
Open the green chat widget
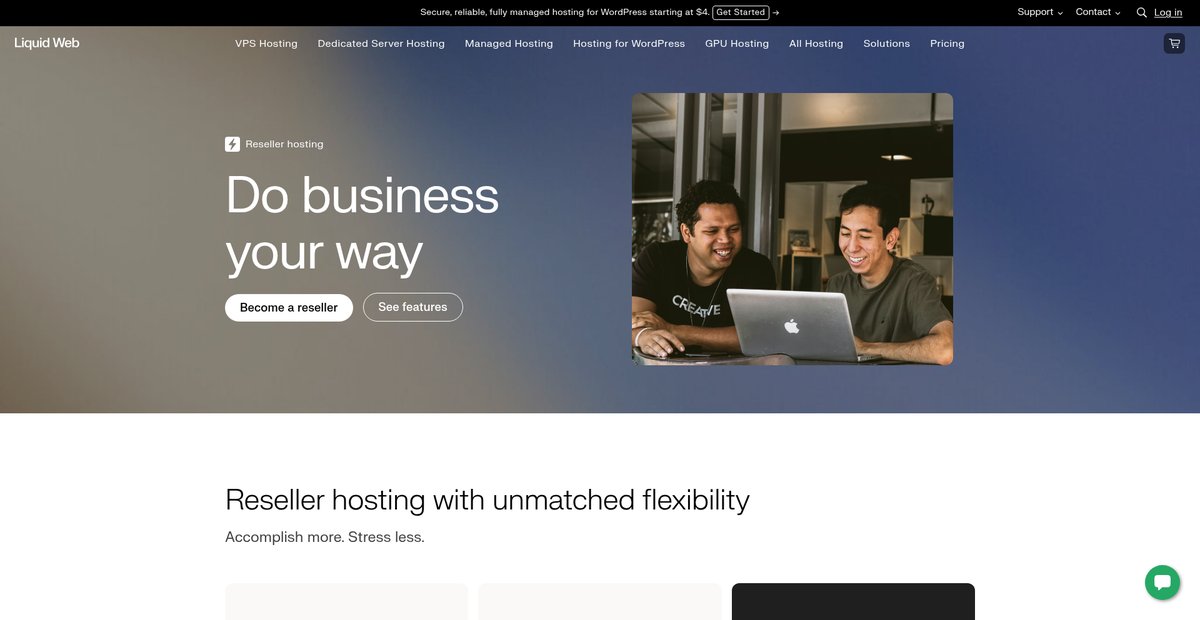[x=1162, y=582]
